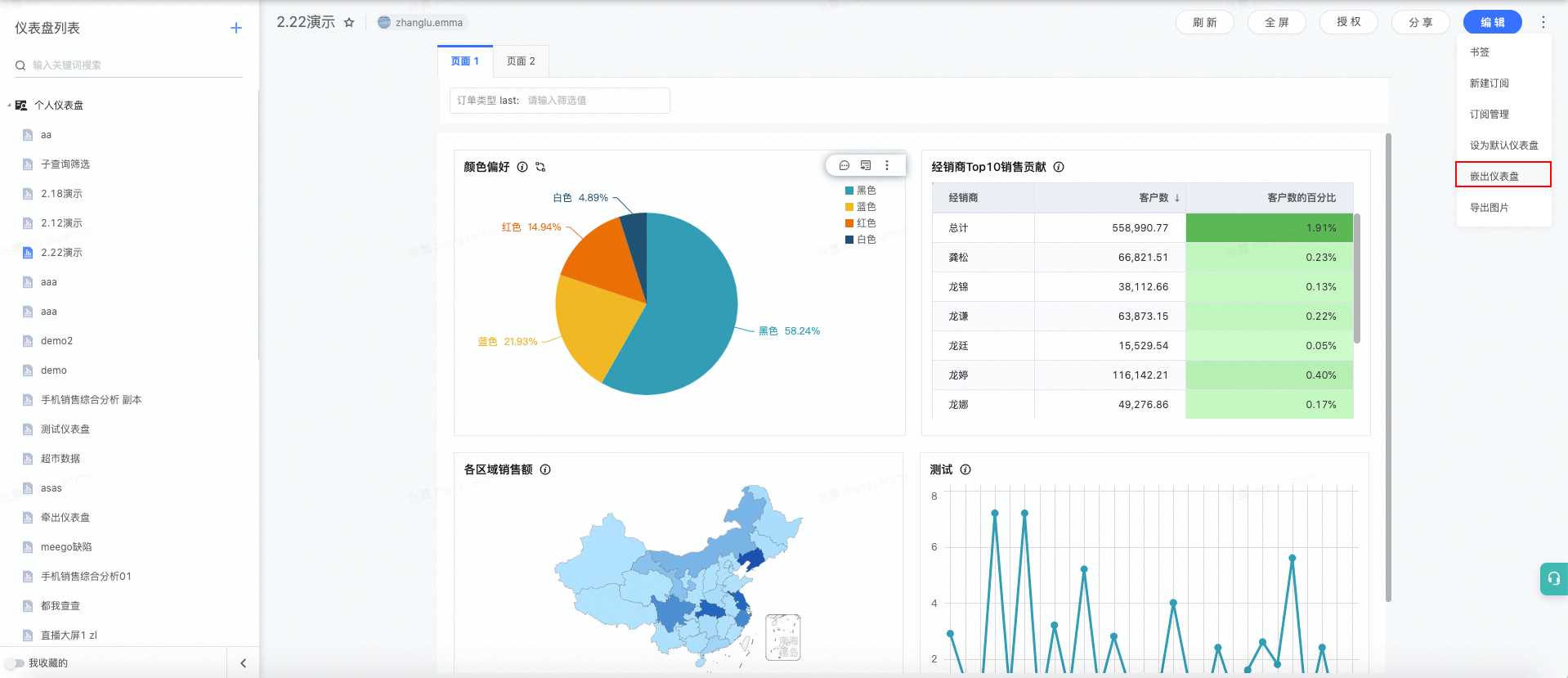Open 测试仪表盘 in the list
The image size is (1568, 678).
coord(65,429)
